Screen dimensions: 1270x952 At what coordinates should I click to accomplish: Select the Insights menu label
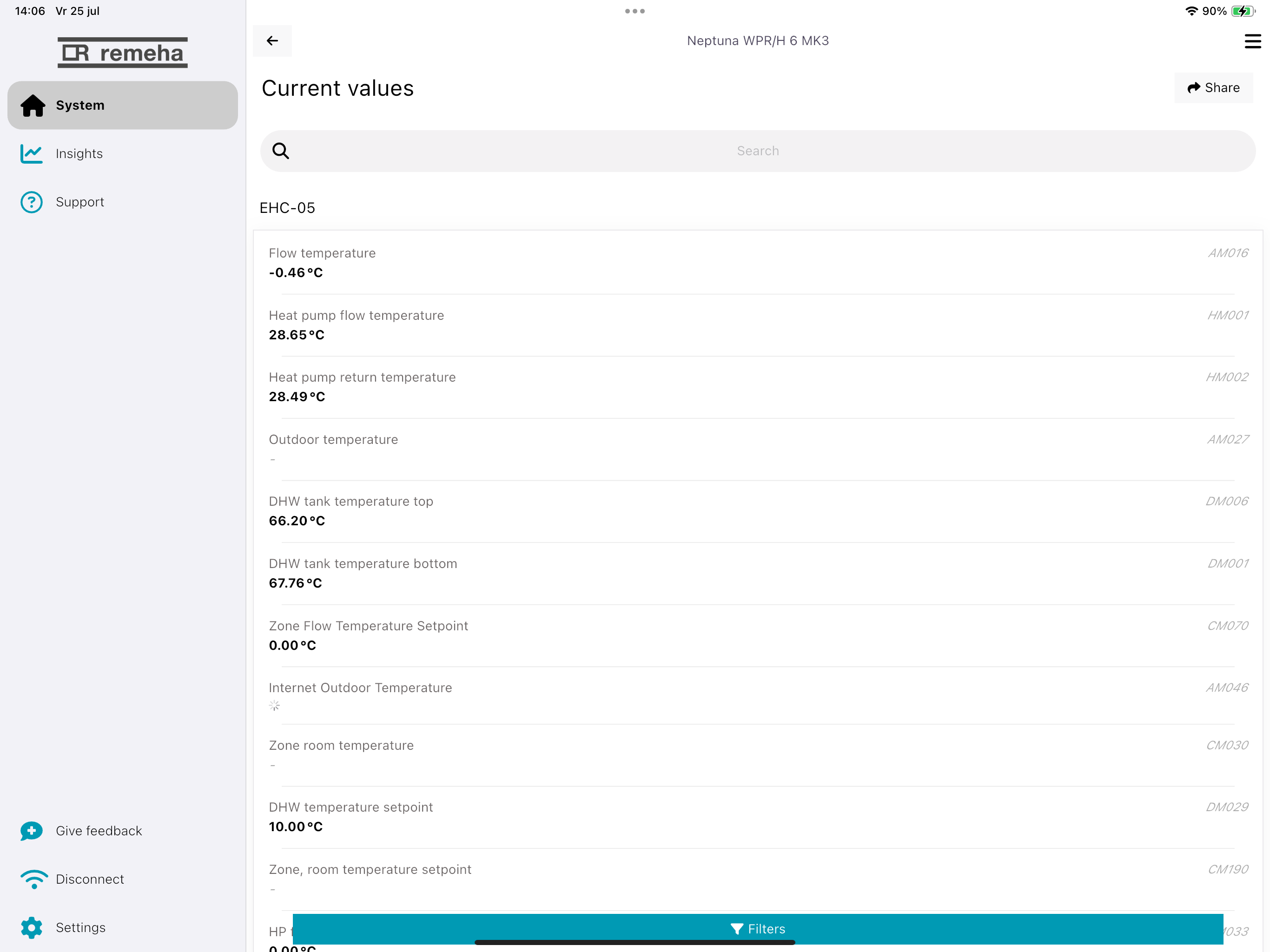79,153
